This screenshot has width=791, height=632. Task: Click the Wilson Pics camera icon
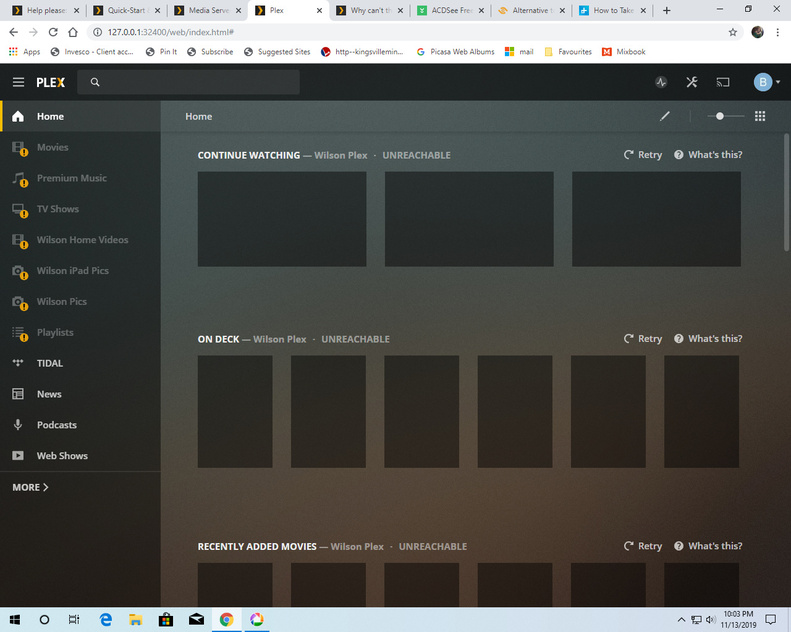pos(19,302)
